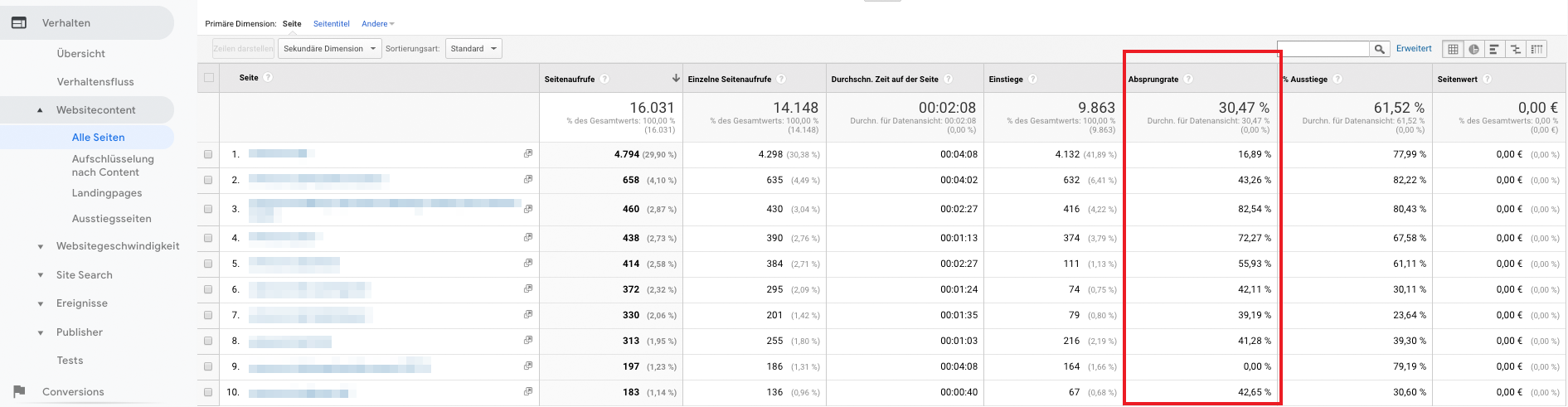Tick the checkbox for row 8
Viewport: 1568px width, 407px height.
coord(208,341)
